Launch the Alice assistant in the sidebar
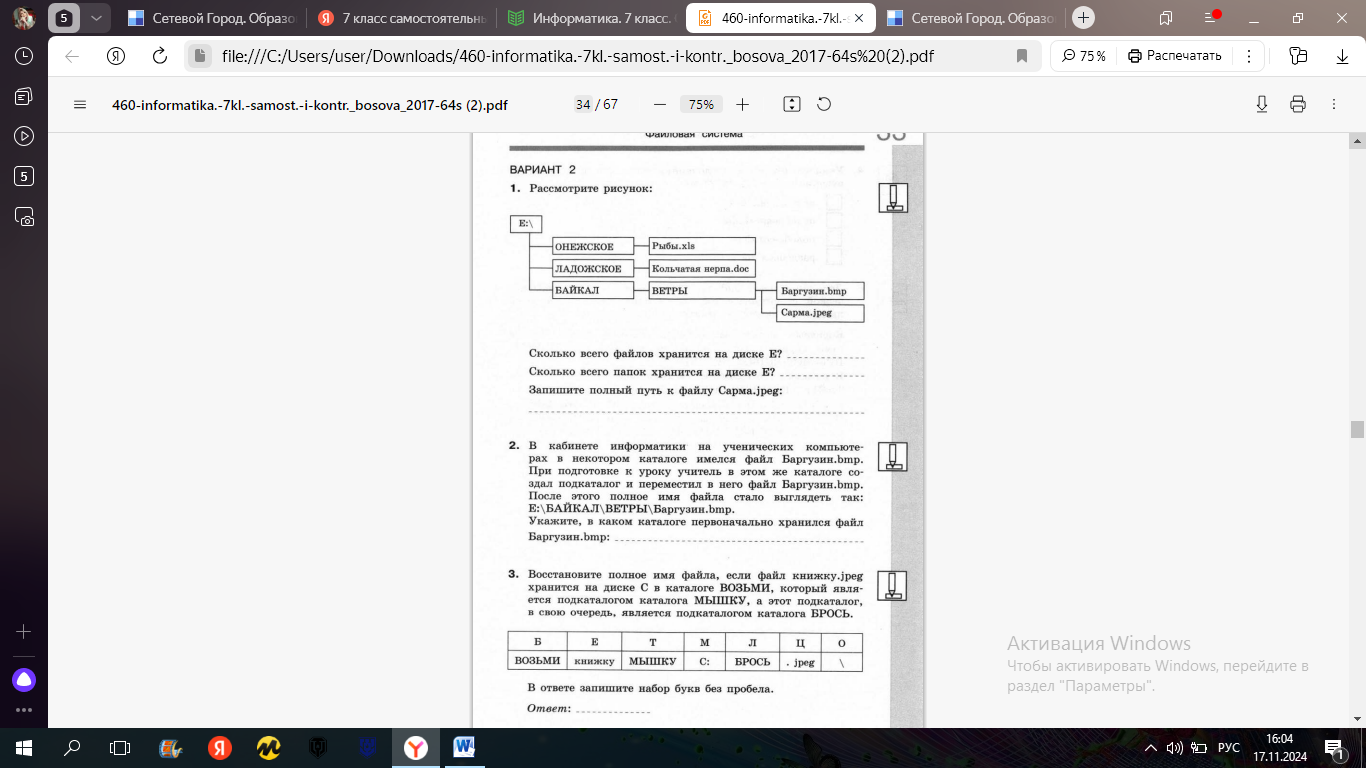1366x768 pixels. (24, 680)
